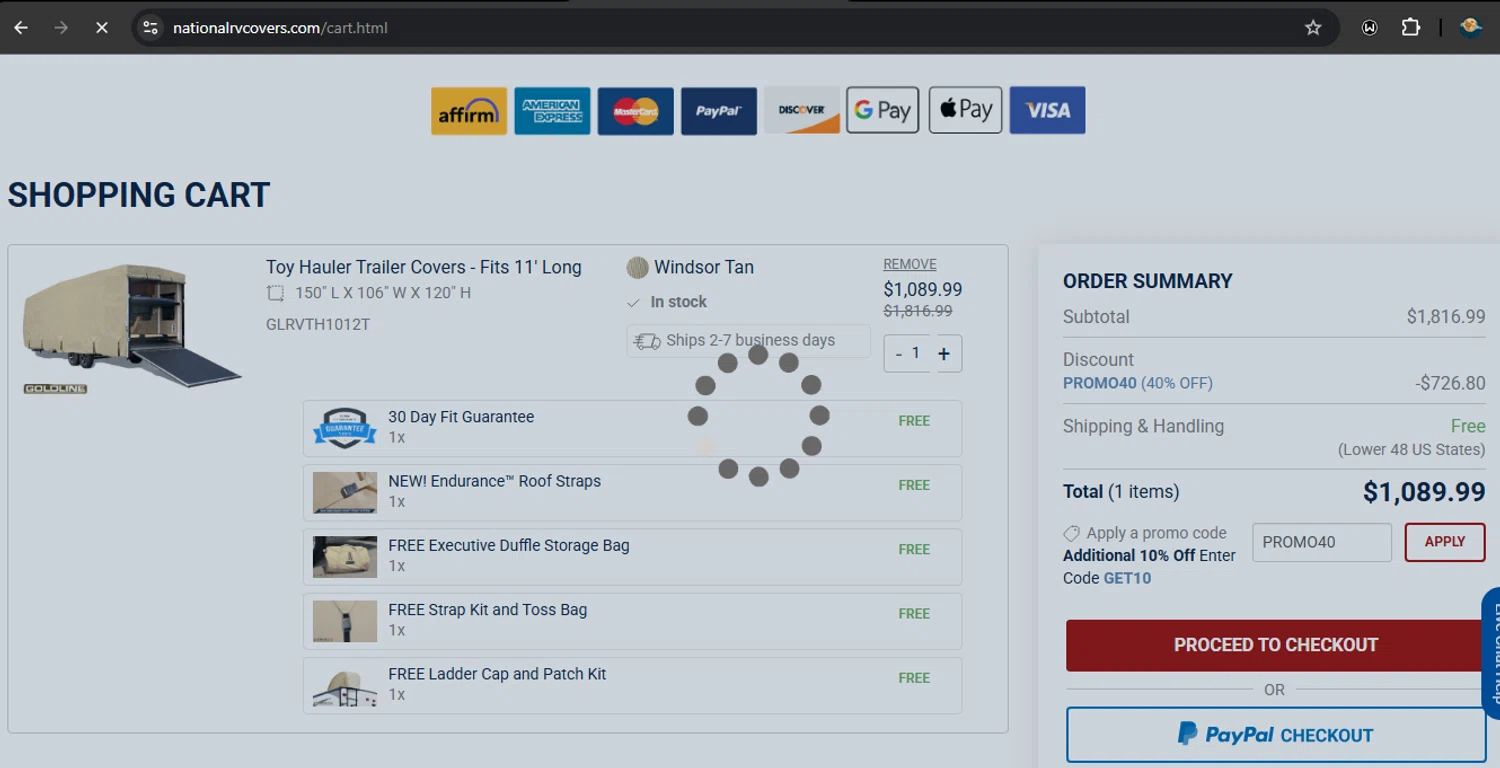Click the Visa payment logo
The width and height of the screenshot is (1500, 768).
point(1047,110)
